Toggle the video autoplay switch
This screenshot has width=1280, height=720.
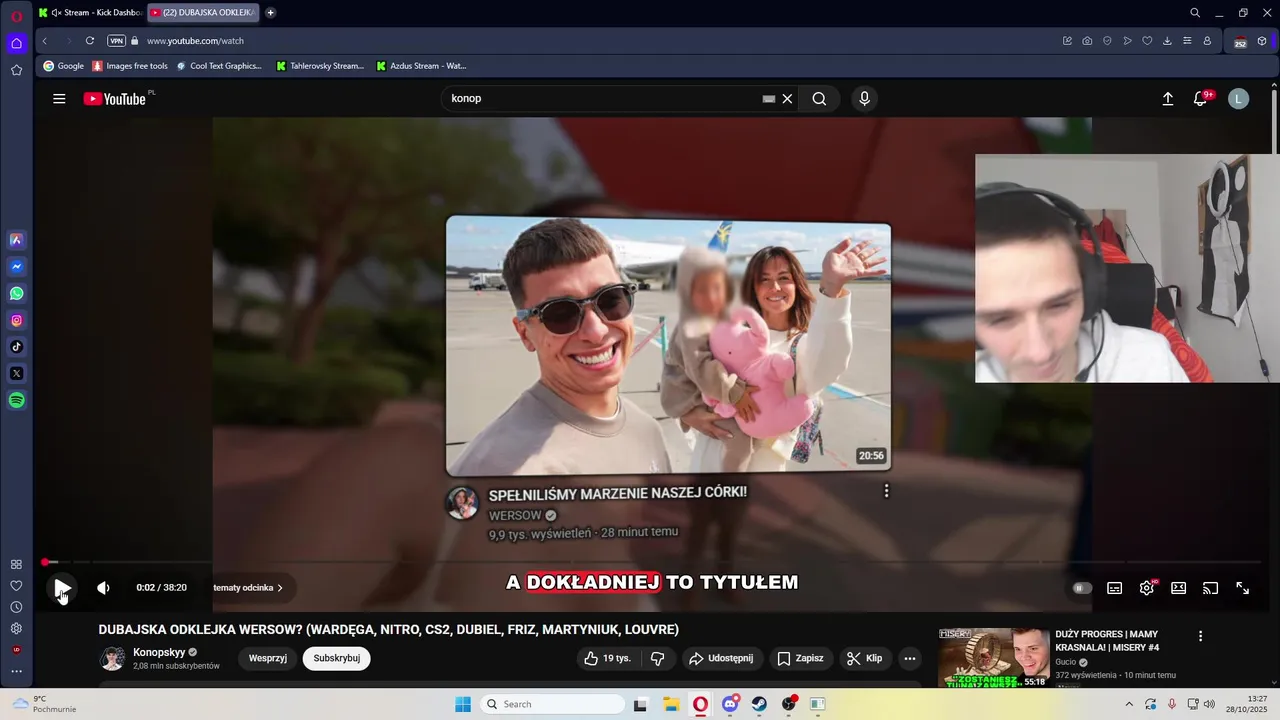click(1081, 588)
